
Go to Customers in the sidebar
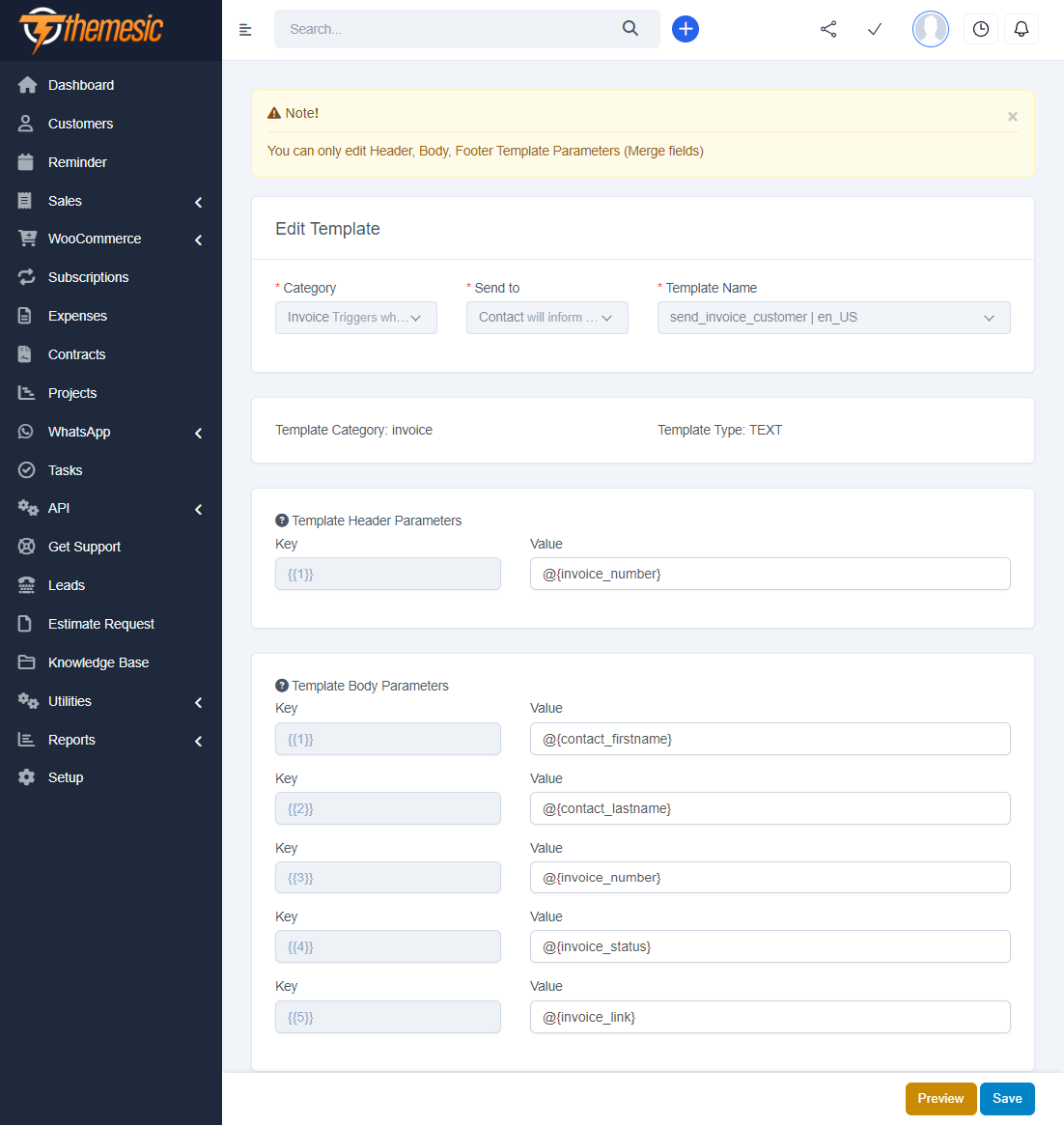[80, 124]
